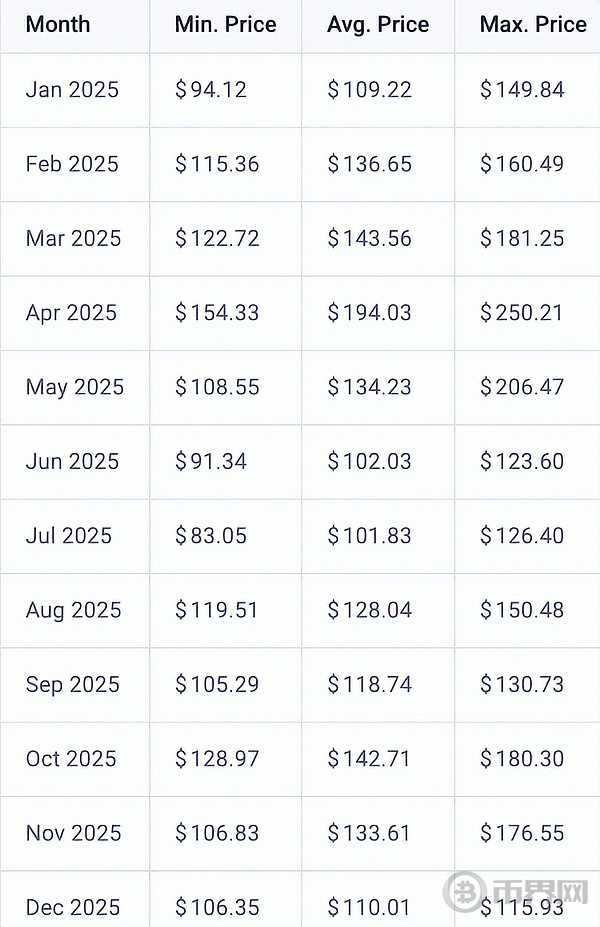600x927 pixels.
Task: Click the Month column header
Action: point(58,25)
